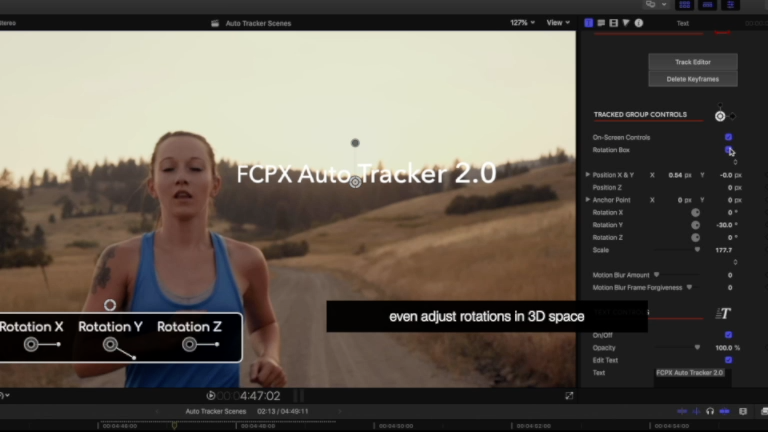Image resolution: width=768 pixels, height=432 pixels.
Task: Toggle the audio skimming icon
Action: tap(696, 411)
